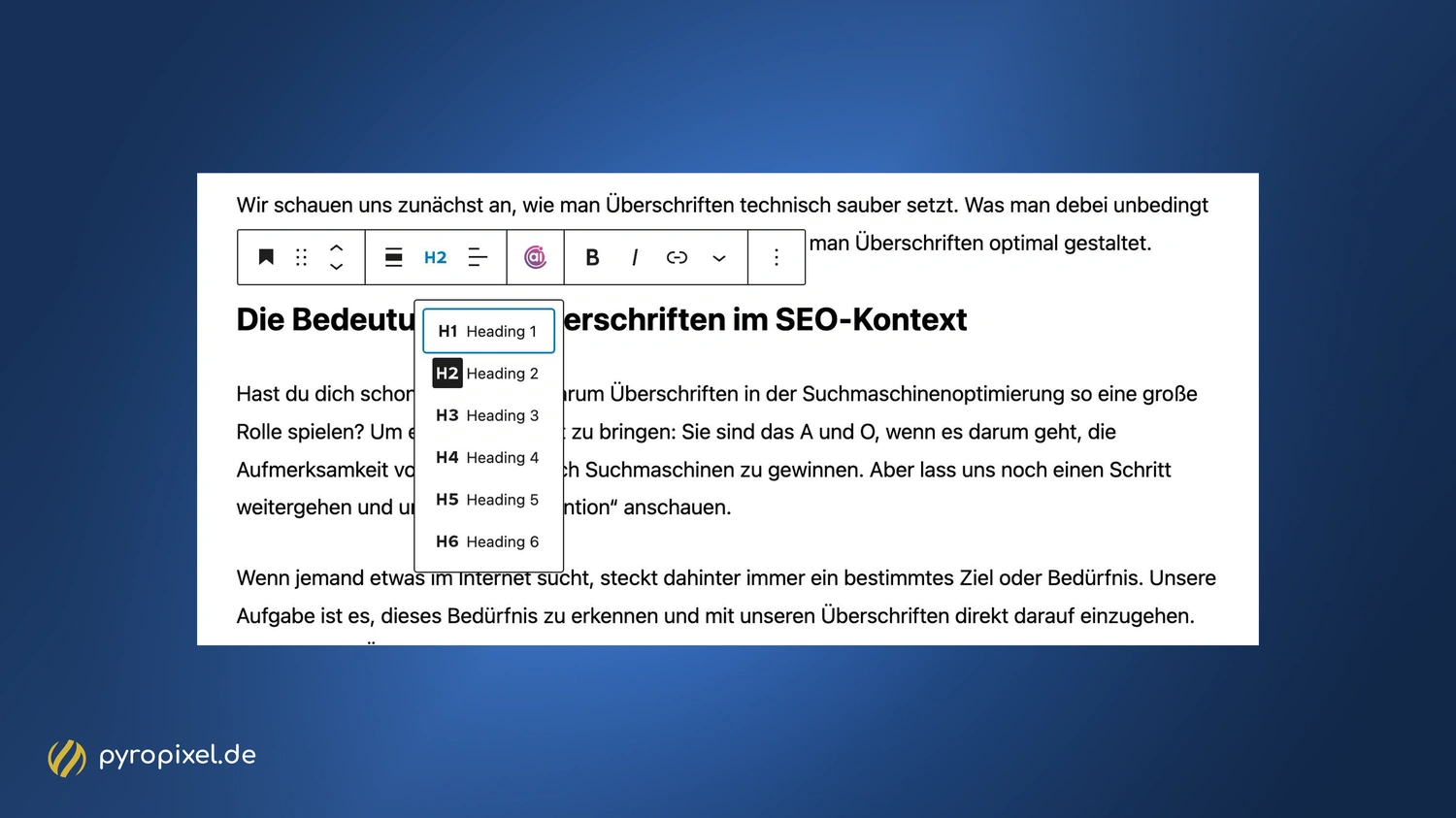Click paragraph starting 'Wir schauen uns zunächst an'
This screenshot has width=1456, height=818.
click(x=722, y=205)
